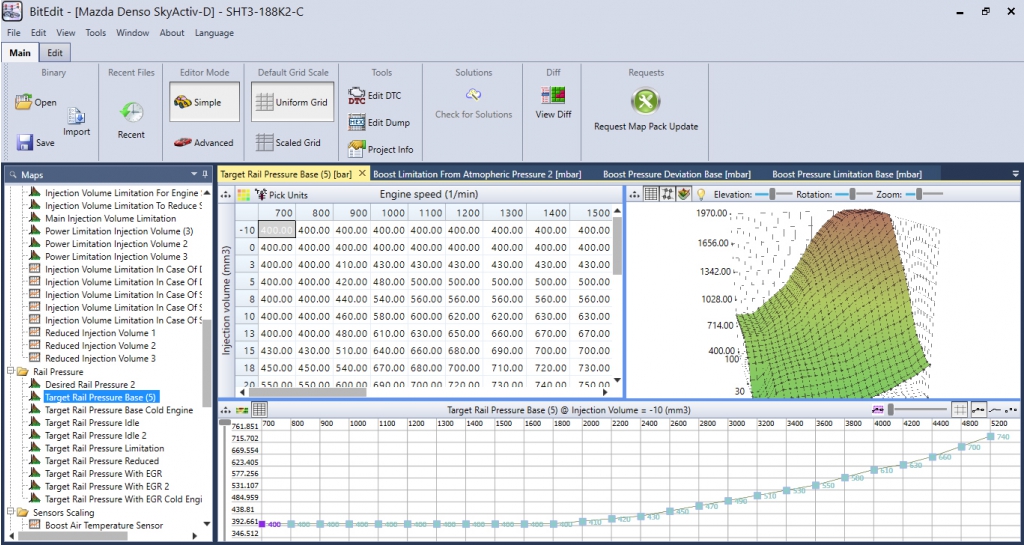Viewport: 1024px width, 545px height.
Task: Click the Maps tree scroll down arrow
Action: 207,523
